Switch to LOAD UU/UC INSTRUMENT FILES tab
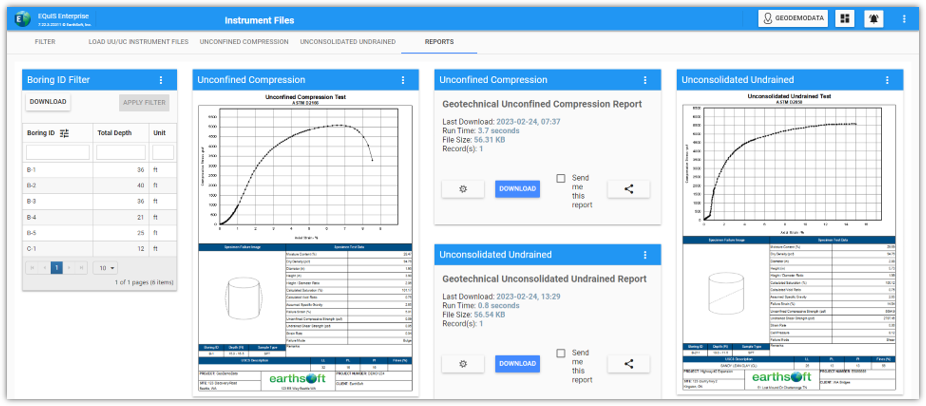 pos(138,42)
